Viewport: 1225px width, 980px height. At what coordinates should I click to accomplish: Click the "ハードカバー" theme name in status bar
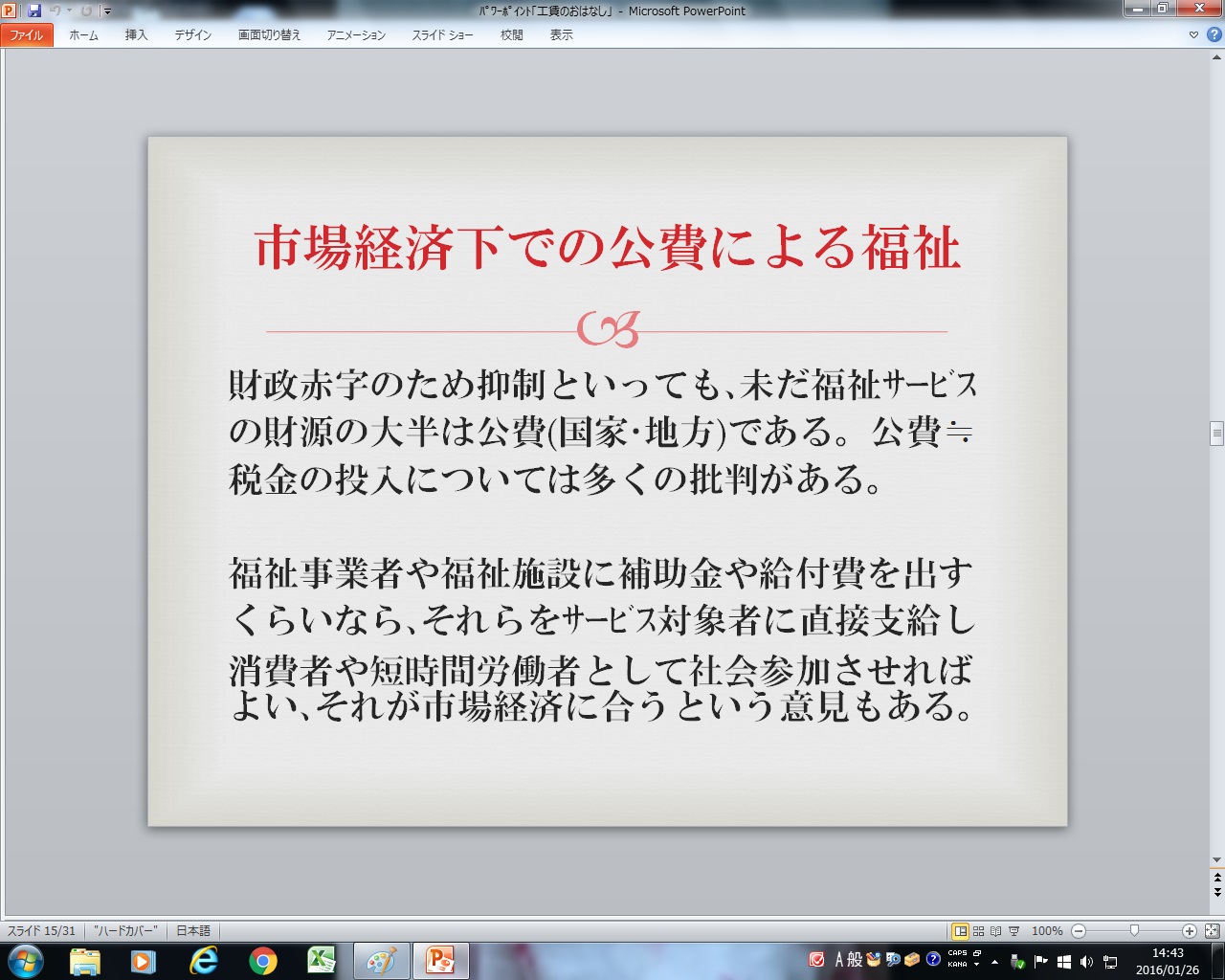[x=125, y=930]
